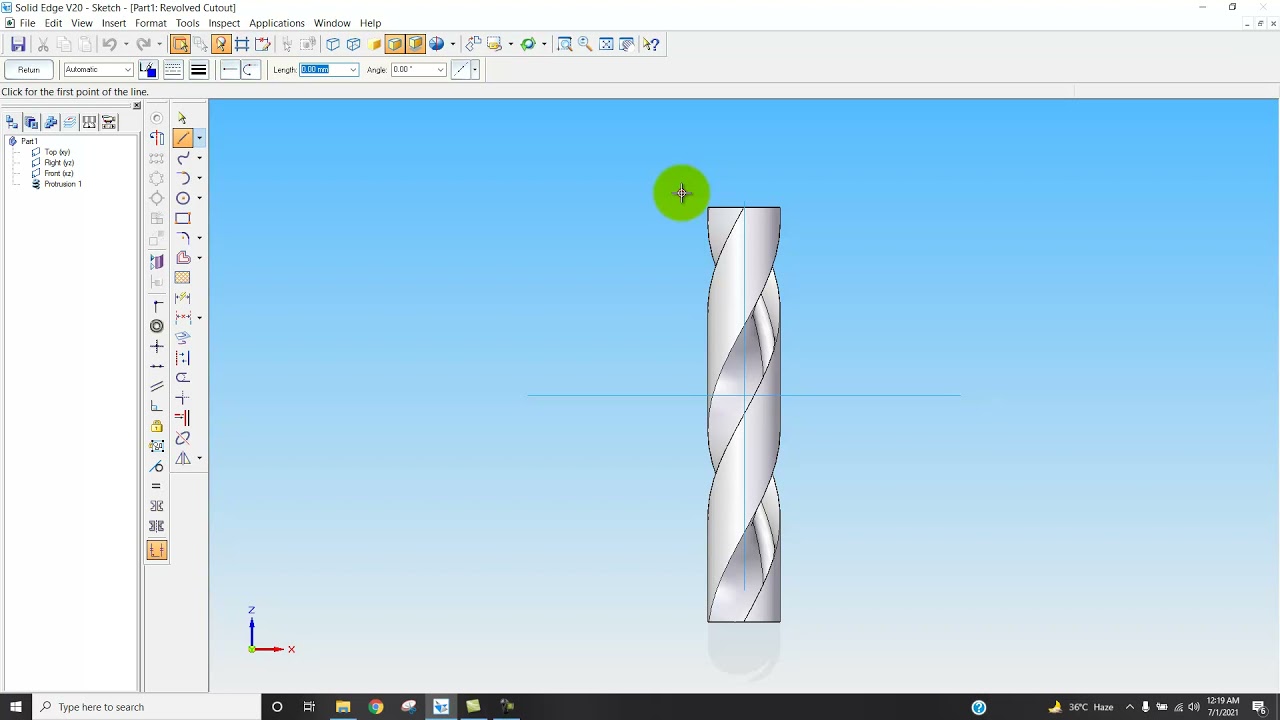Expand the Circle tool flyout arrow
Viewport: 1280px width, 720px height.
coord(199,198)
